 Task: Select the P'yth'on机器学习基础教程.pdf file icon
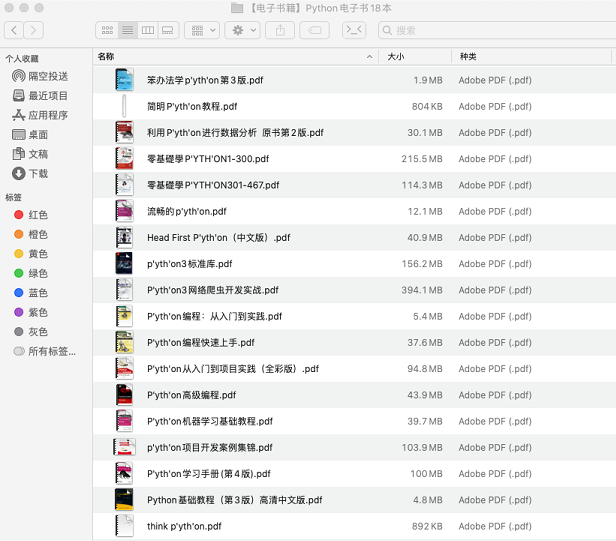pos(124,421)
